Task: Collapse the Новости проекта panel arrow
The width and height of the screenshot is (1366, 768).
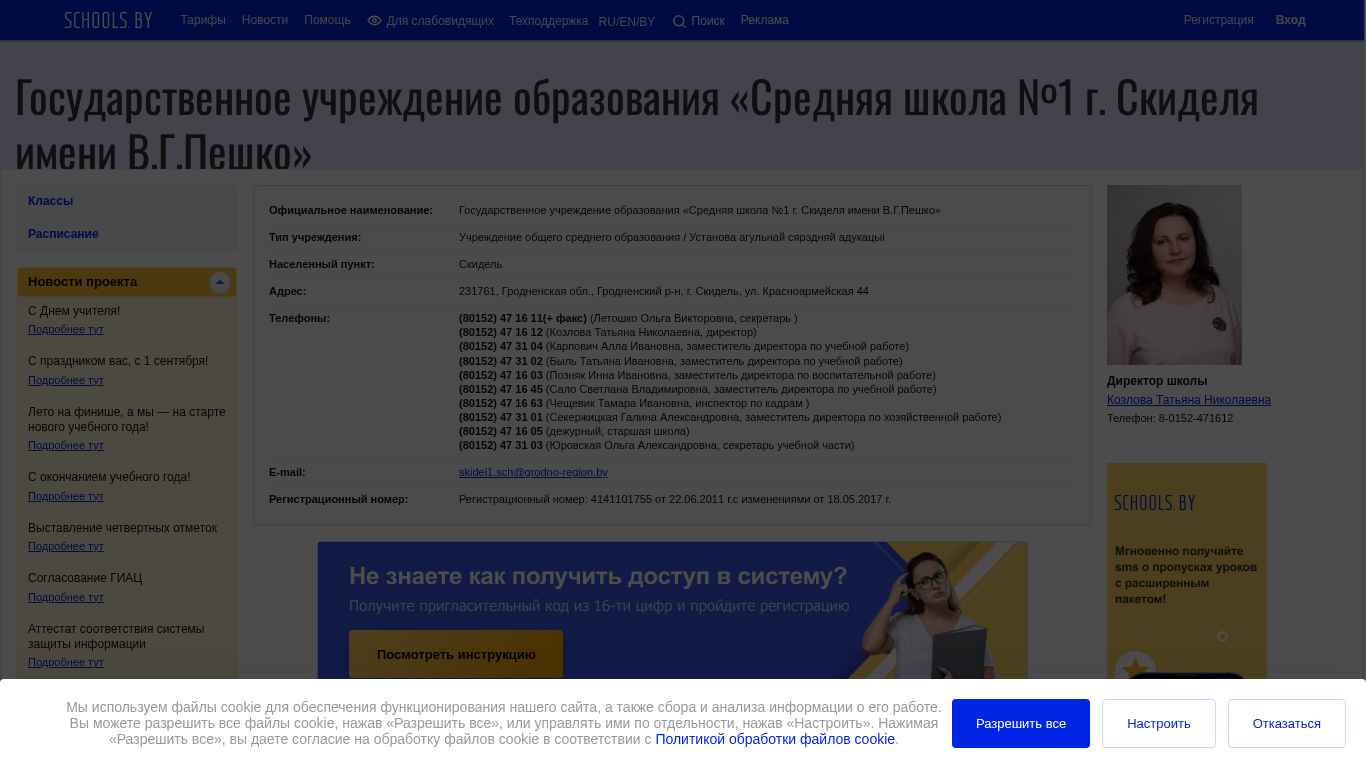Action: tap(220, 283)
